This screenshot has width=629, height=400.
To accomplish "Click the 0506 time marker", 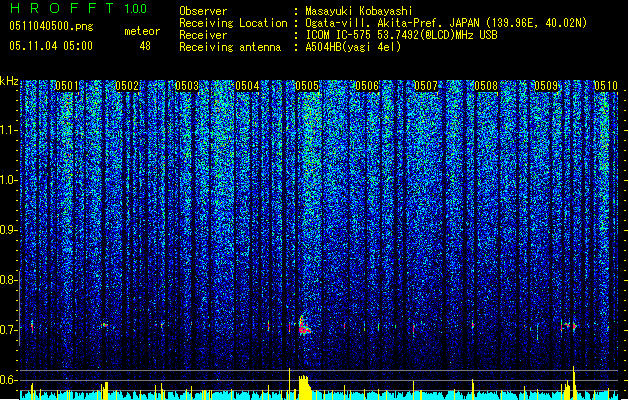I will pyautogui.click(x=367, y=86).
